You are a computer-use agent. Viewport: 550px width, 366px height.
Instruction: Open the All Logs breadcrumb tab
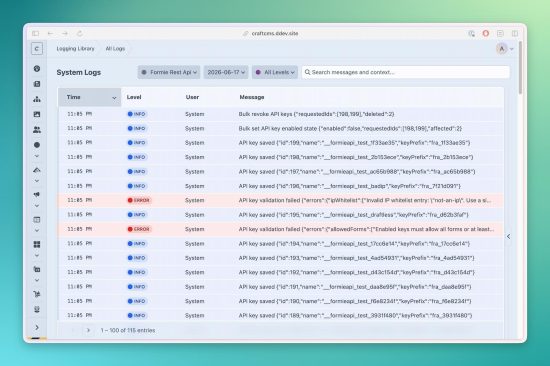pyautogui.click(x=115, y=48)
